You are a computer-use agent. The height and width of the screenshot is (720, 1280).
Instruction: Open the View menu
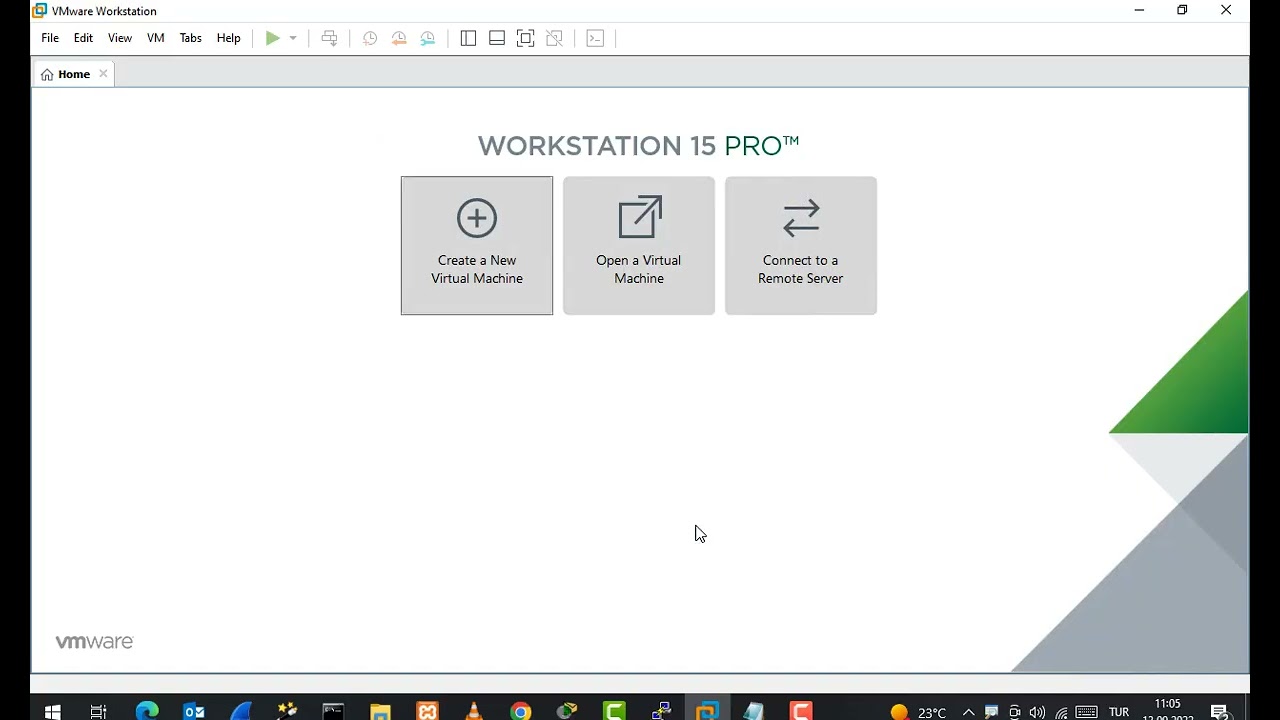120,38
